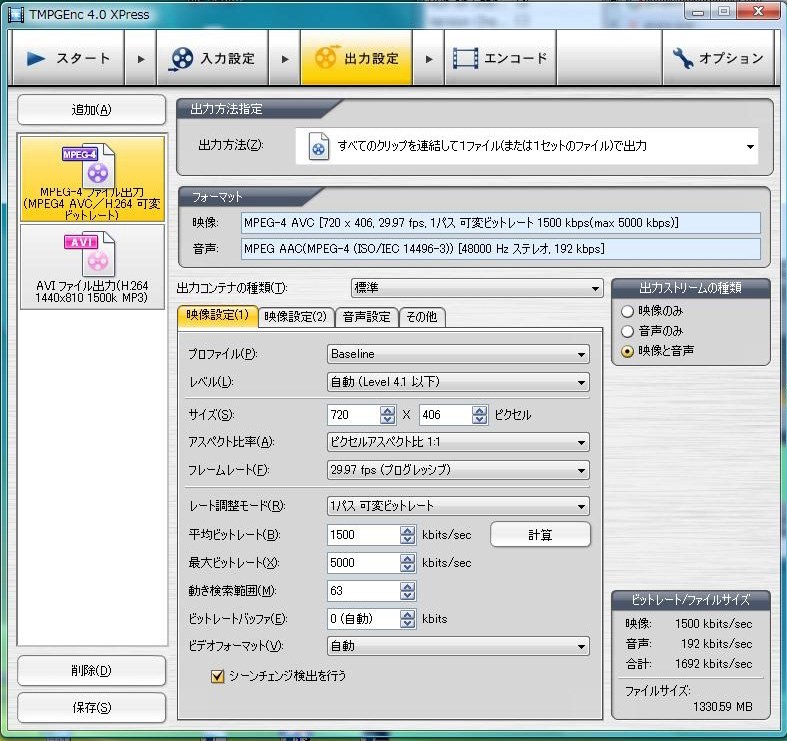
Task: Click the 平均ビットレート 1500 field
Action: 364,535
